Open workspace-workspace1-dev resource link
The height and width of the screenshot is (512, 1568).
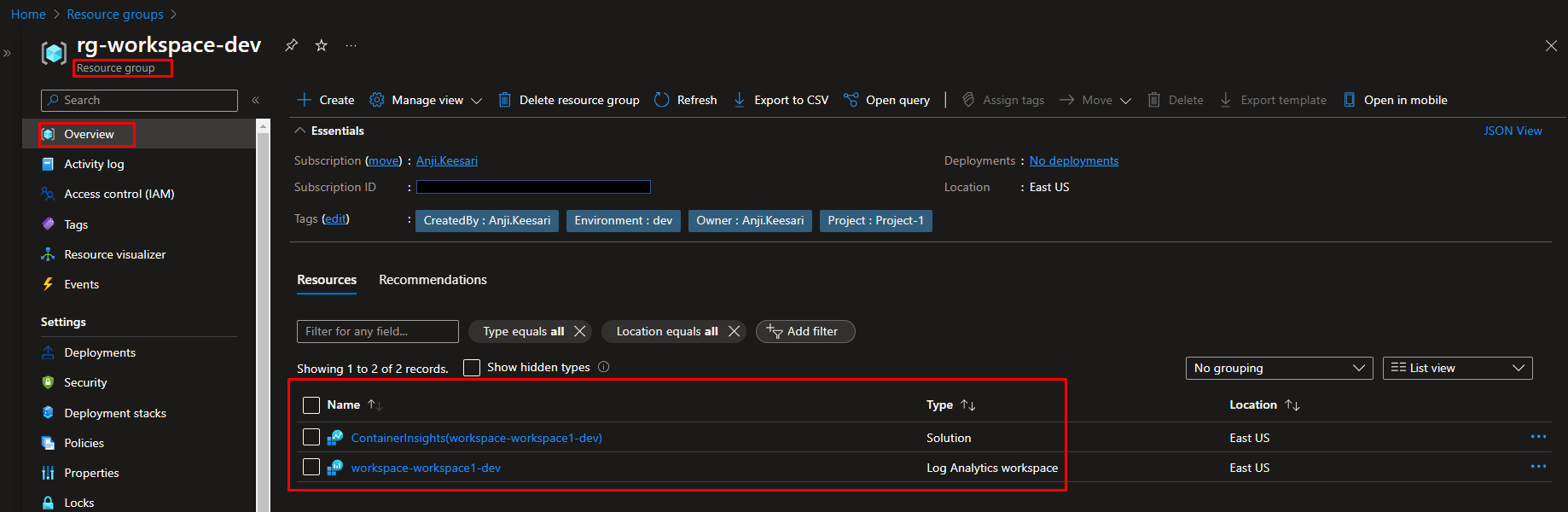click(x=426, y=468)
